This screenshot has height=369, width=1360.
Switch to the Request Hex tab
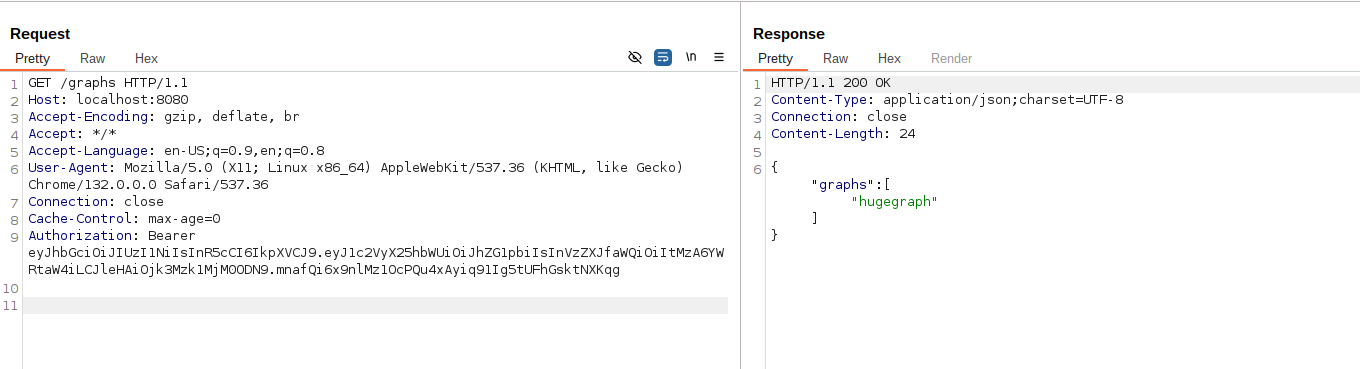pos(146,58)
